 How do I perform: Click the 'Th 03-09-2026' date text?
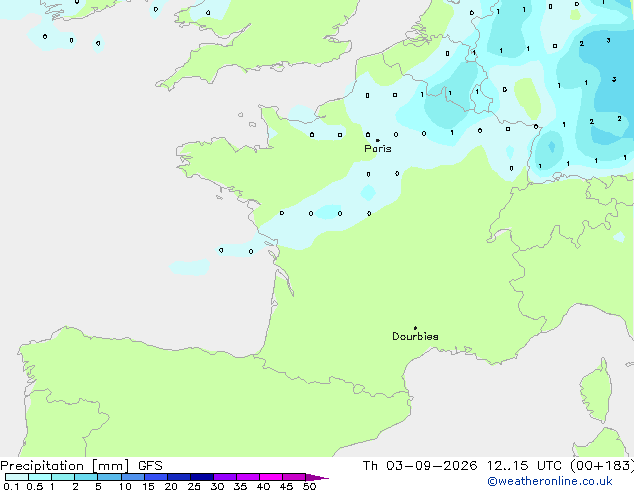[x=420, y=466]
